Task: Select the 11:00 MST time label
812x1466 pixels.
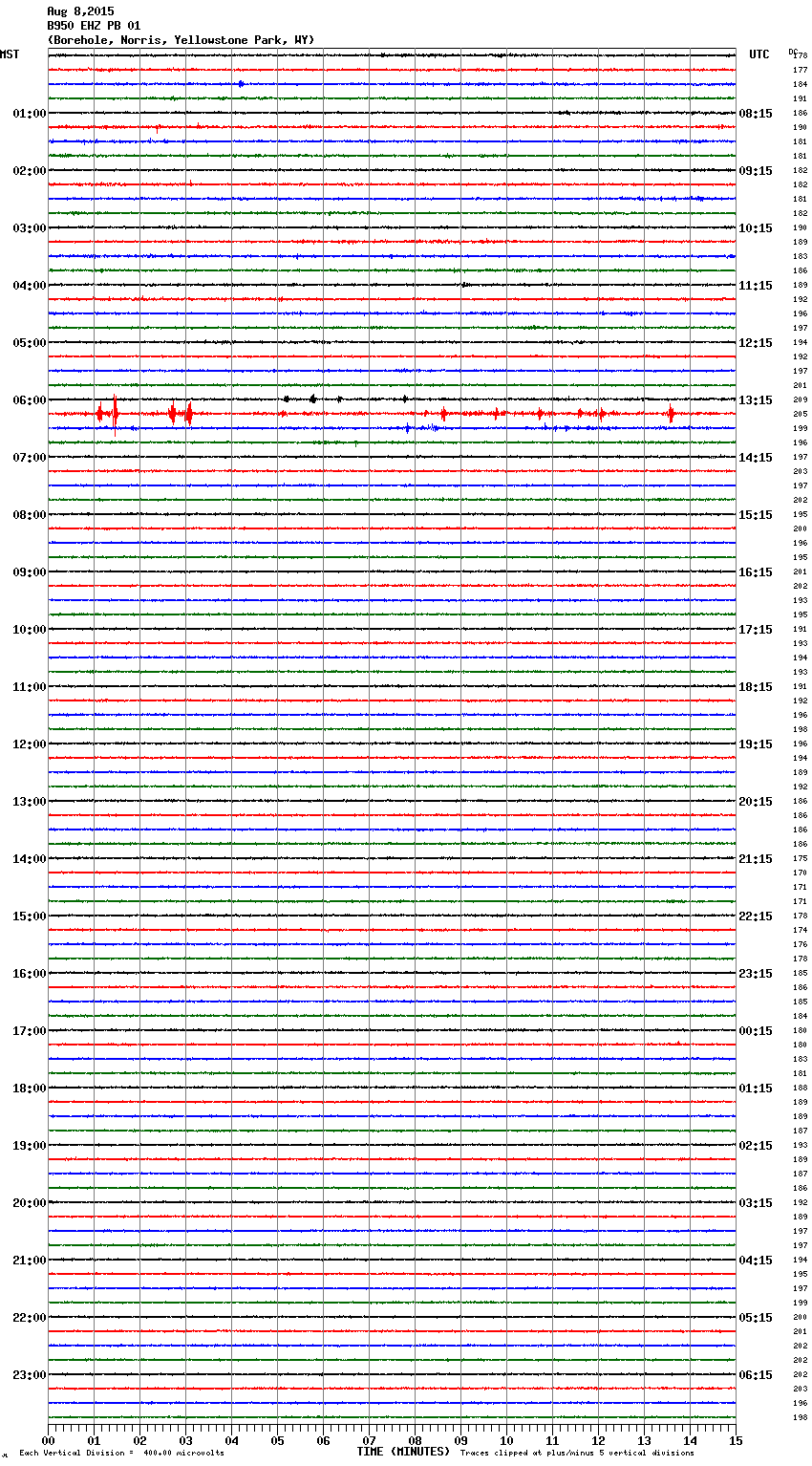Action: [x=30, y=687]
